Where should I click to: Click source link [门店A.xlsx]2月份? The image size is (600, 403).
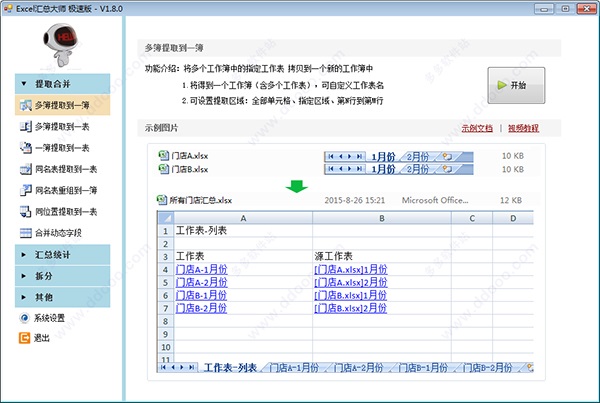351,282
